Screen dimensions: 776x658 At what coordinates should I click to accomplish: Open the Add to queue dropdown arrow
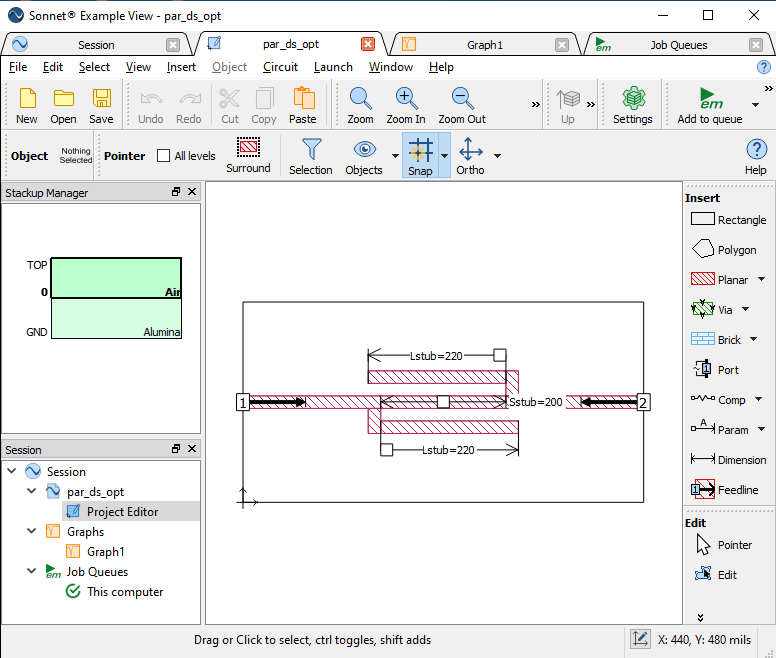755,105
